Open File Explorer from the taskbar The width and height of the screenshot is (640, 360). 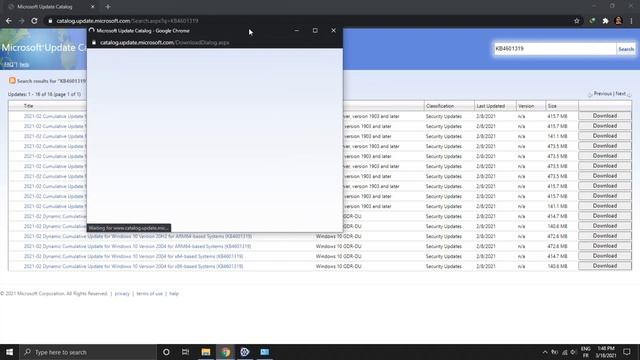tap(206, 352)
